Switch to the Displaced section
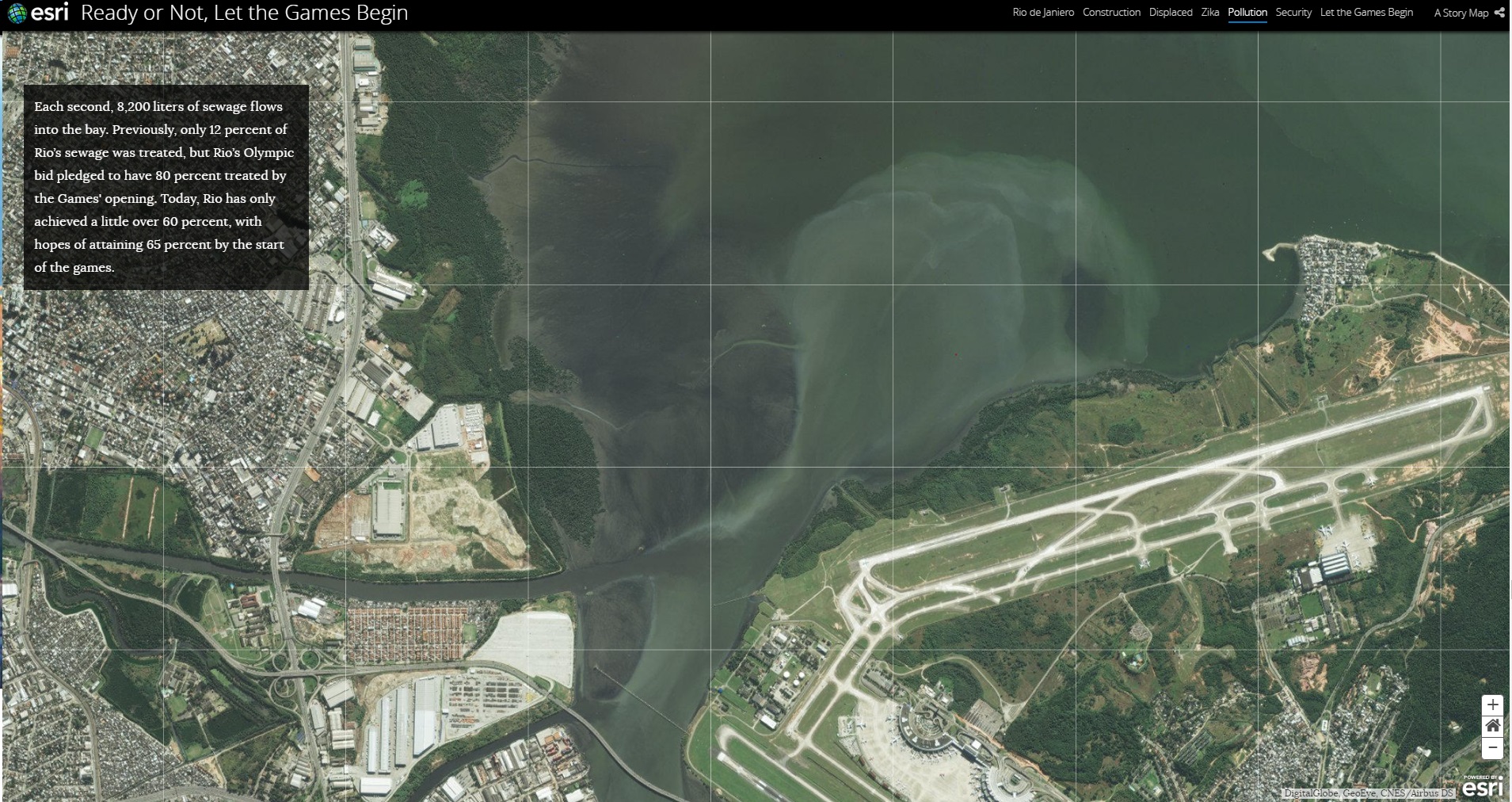The height and width of the screenshot is (802, 1512). 1170,13
